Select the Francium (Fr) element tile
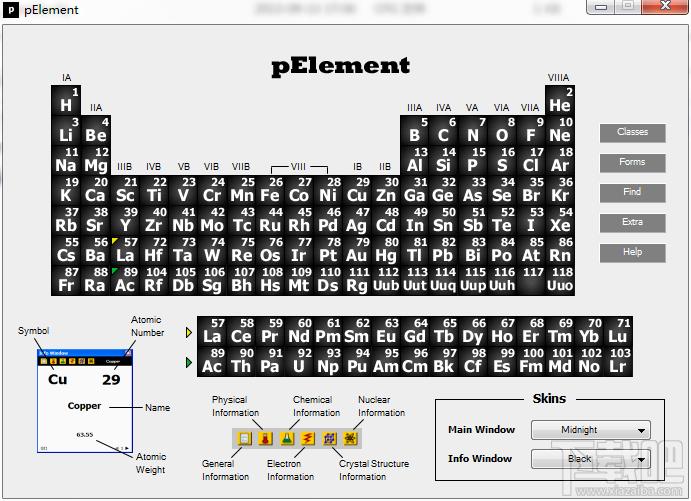This screenshot has height=501, width=691. click(x=66, y=280)
